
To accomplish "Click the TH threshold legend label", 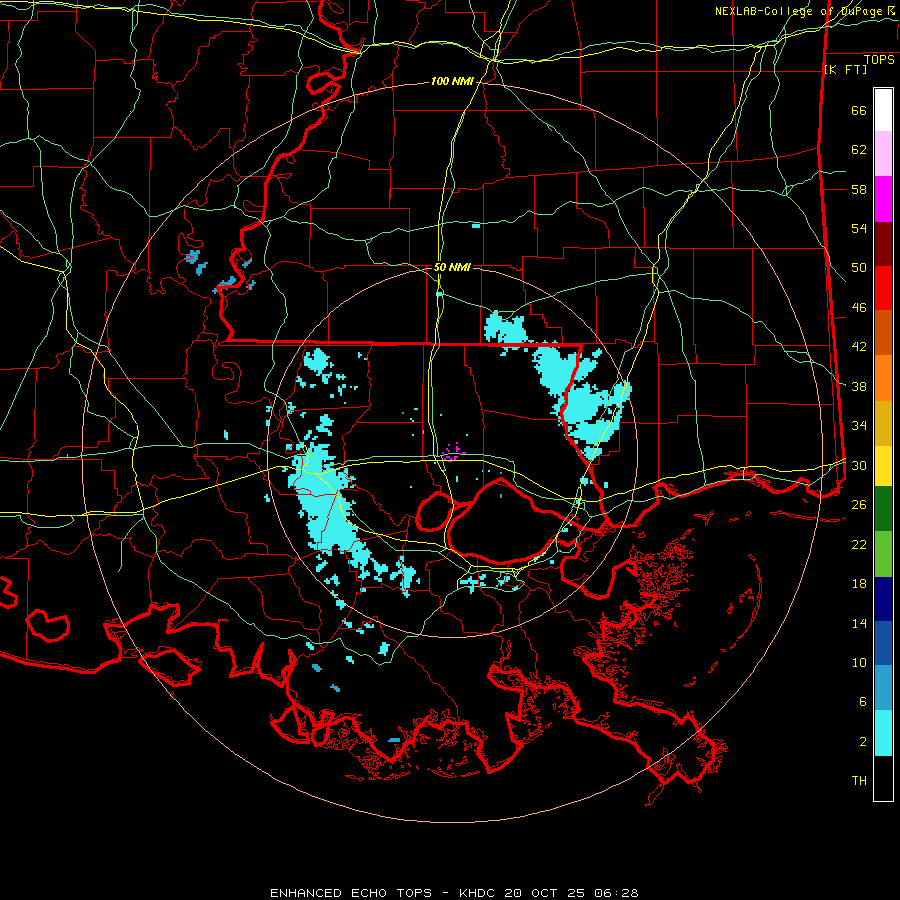I will (x=859, y=781).
